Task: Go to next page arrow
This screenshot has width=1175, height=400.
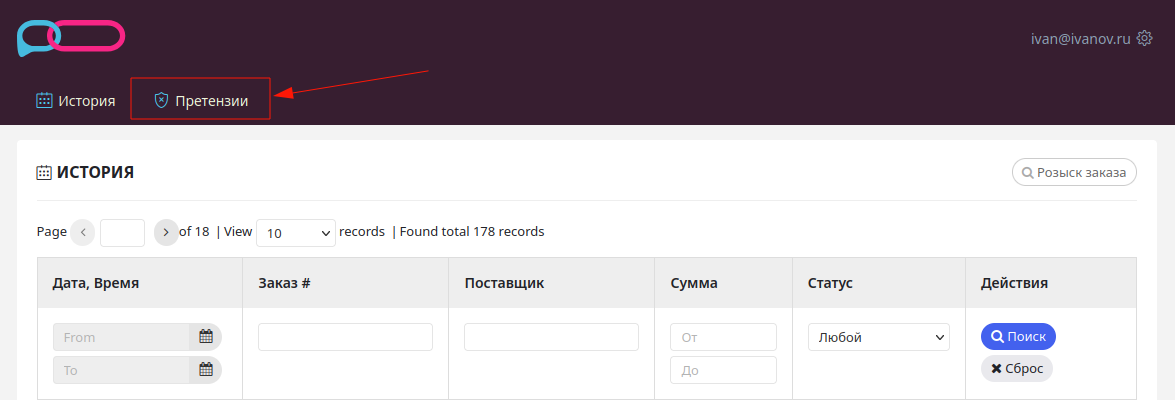Action: coord(166,232)
